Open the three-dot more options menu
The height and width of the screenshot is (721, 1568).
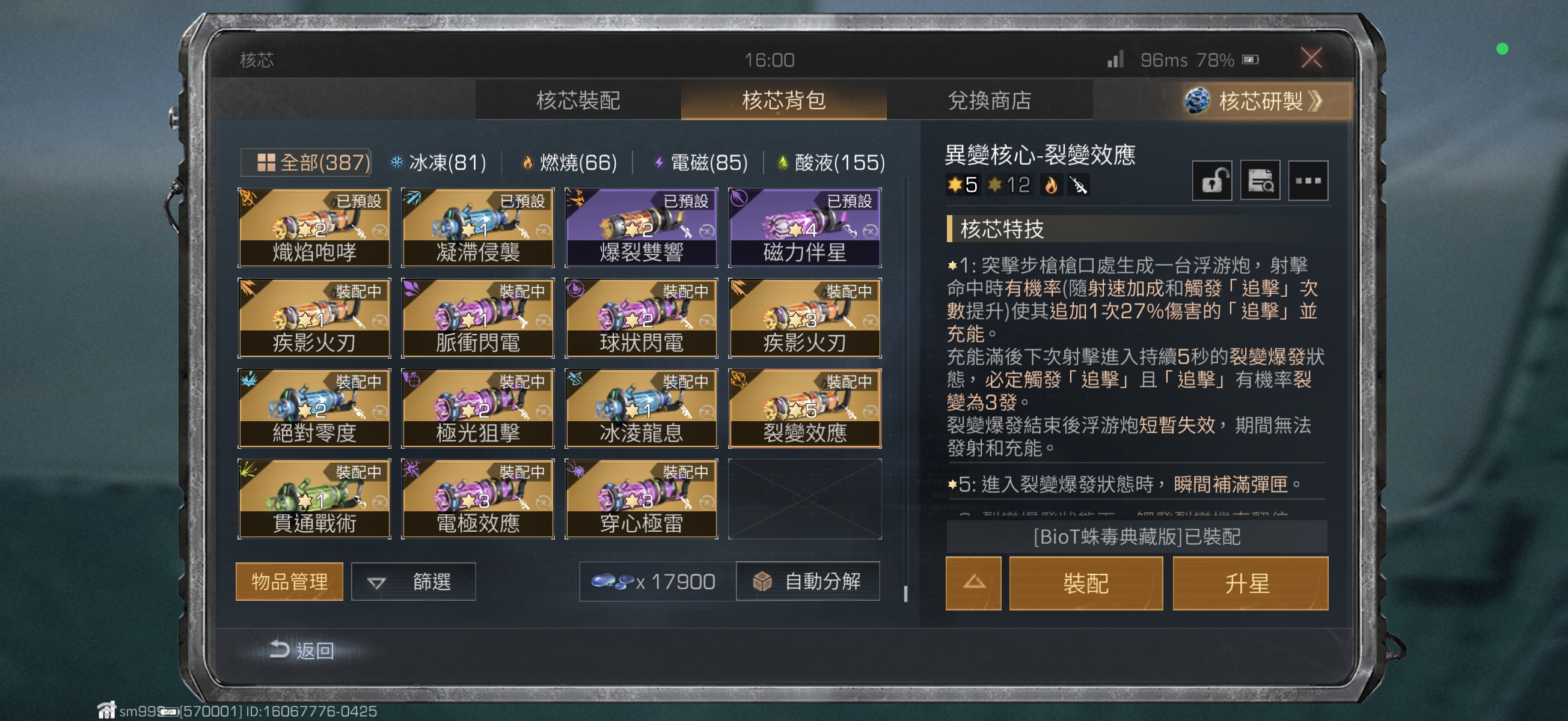coord(1308,181)
